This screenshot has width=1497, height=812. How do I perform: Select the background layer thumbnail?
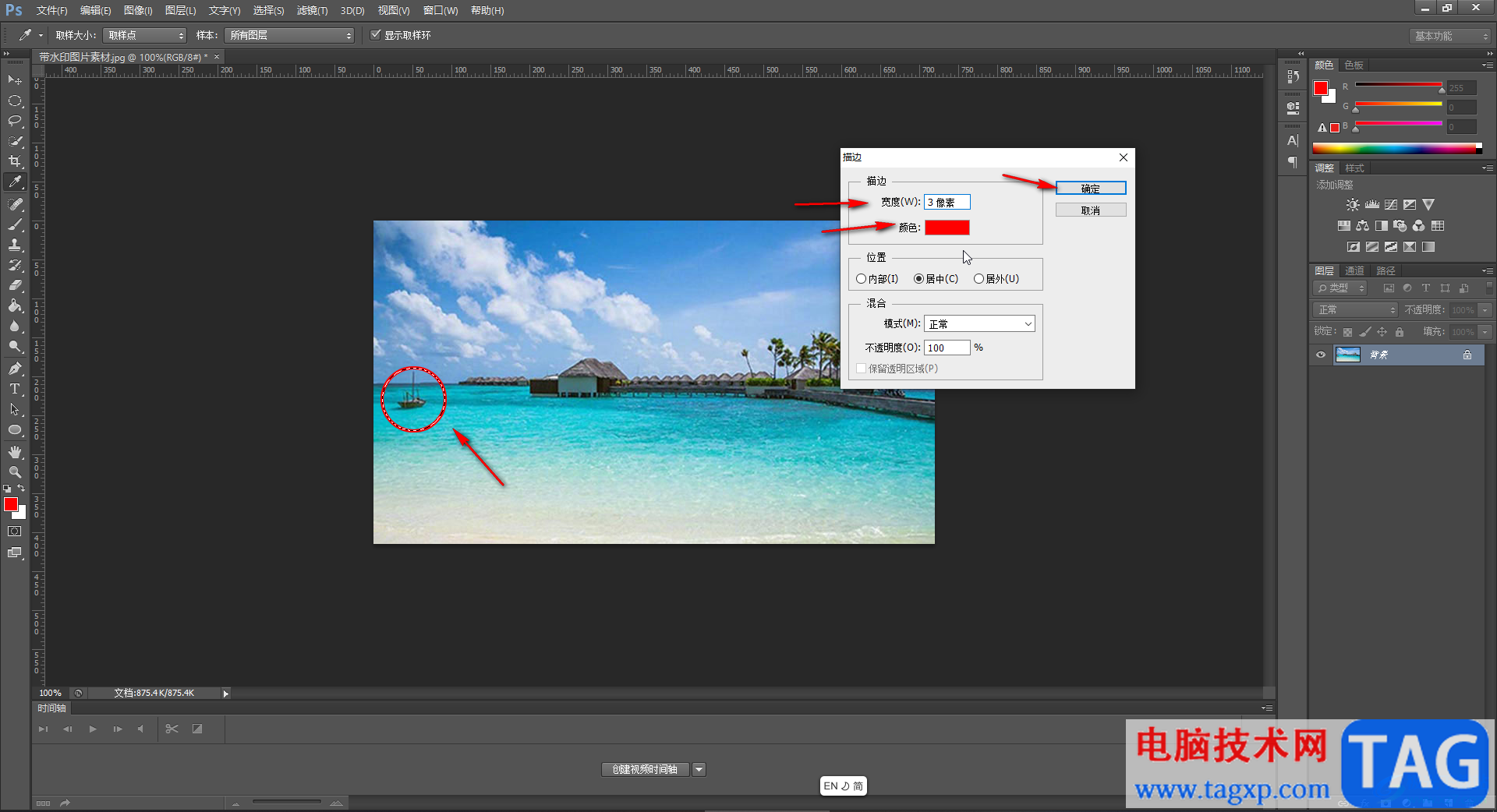coord(1347,355)
